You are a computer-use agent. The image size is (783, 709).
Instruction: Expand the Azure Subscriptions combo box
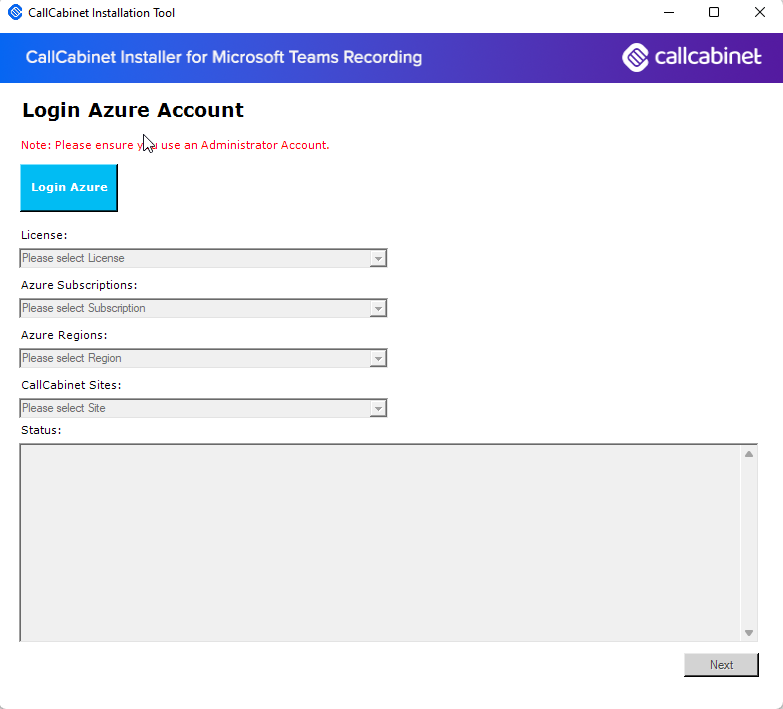click(x=203, y=308)
